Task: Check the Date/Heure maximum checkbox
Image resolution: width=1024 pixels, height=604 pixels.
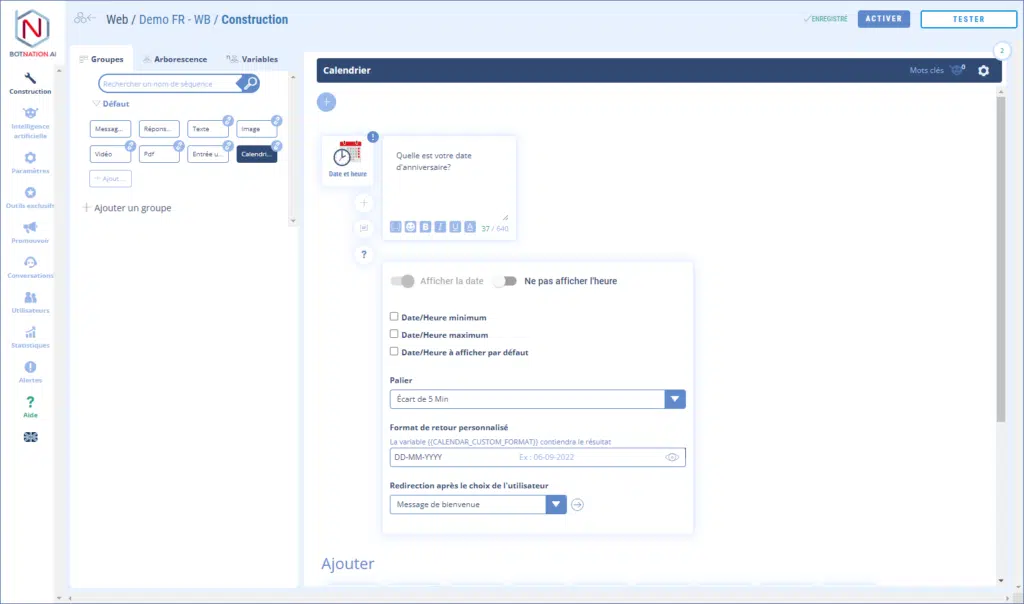Action: (x=394, y=334)
